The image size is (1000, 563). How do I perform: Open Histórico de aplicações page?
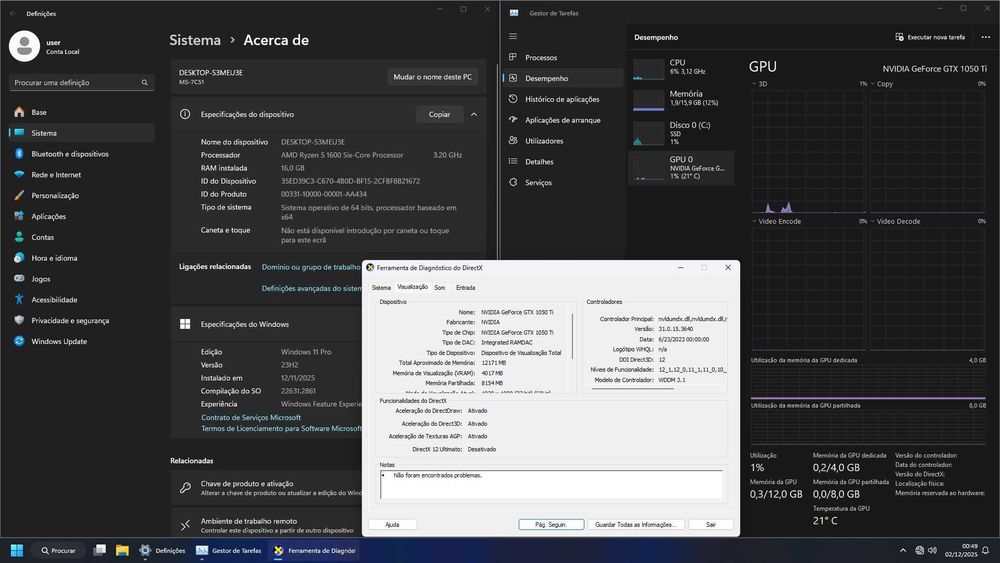[562, 99]
